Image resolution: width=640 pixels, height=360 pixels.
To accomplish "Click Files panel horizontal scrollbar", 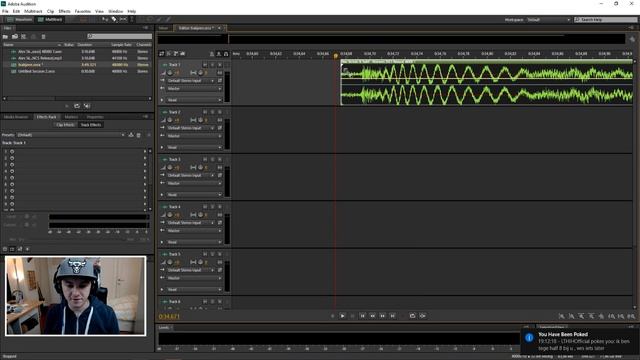I will point(77,98).
